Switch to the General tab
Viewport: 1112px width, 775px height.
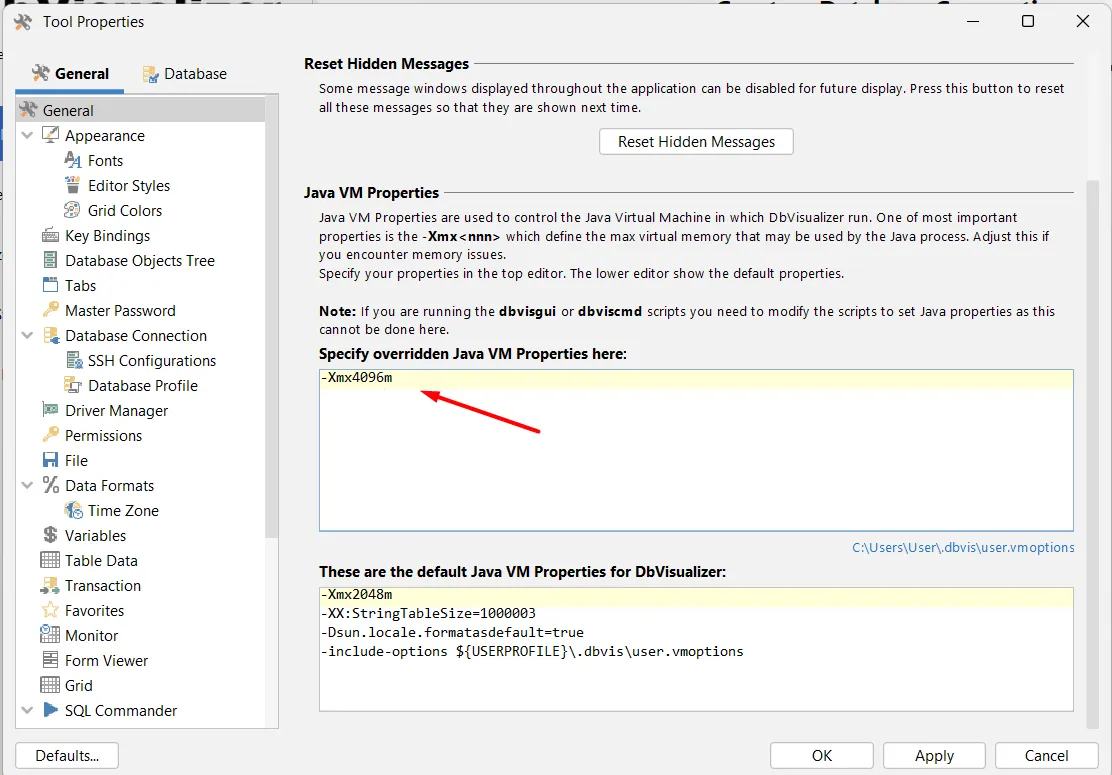70,74
